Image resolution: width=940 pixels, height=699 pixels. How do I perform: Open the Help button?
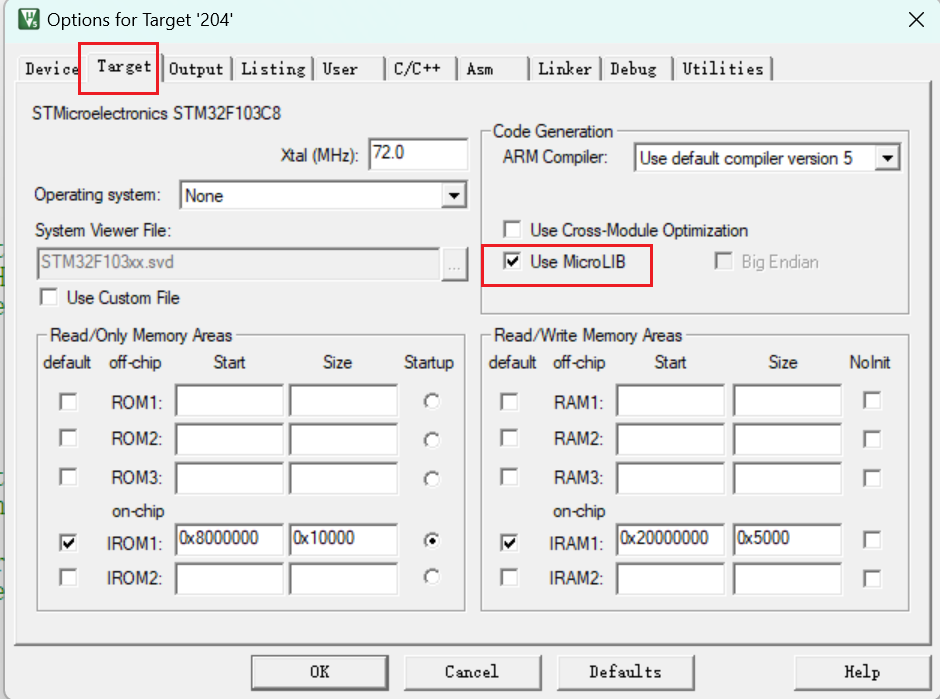coord(862,672)
